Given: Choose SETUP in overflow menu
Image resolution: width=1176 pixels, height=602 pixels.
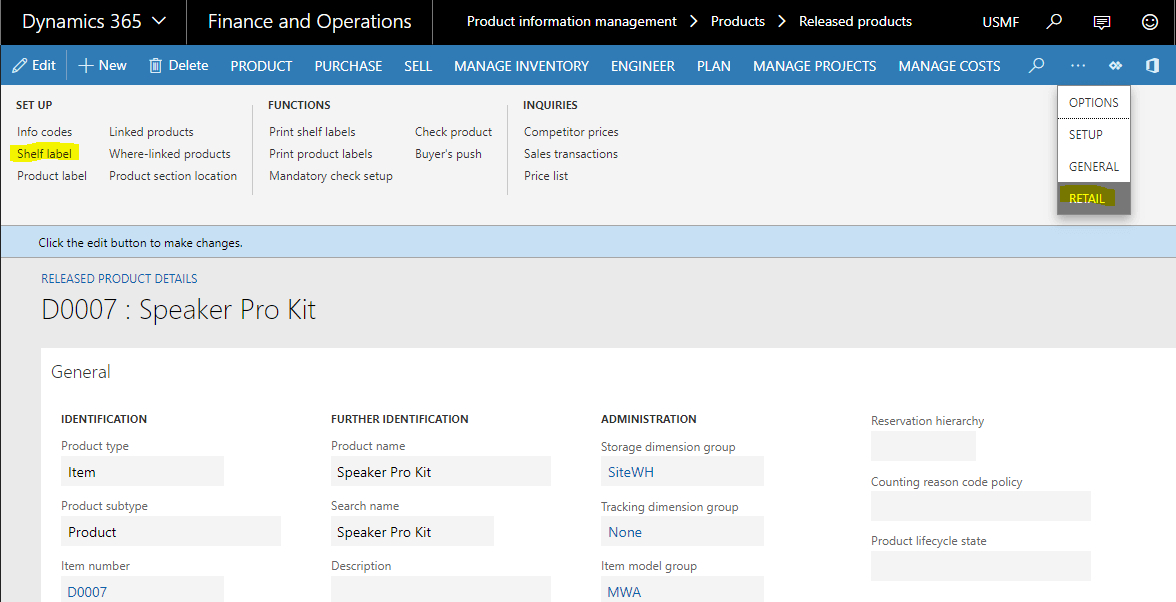Looking at the screenshot, I should (1086, 134).
